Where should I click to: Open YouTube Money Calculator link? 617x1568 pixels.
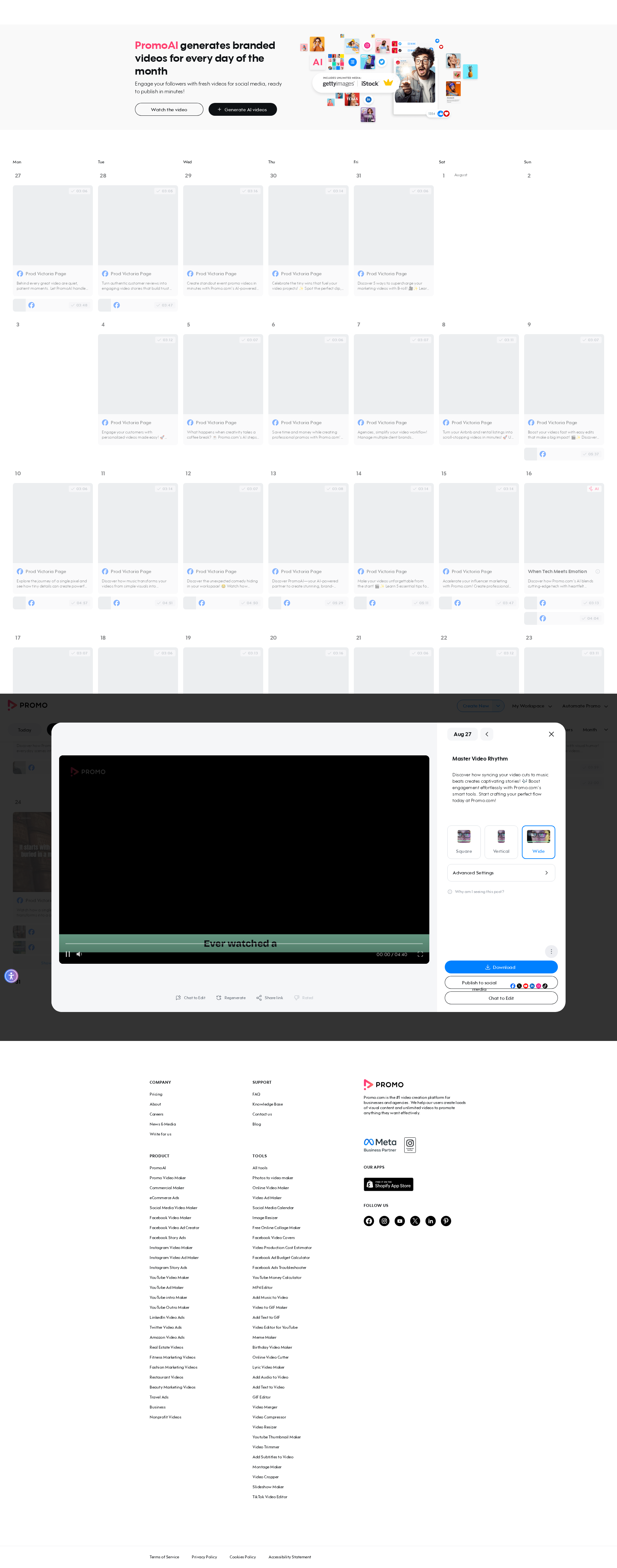(x=277, y=1278)
